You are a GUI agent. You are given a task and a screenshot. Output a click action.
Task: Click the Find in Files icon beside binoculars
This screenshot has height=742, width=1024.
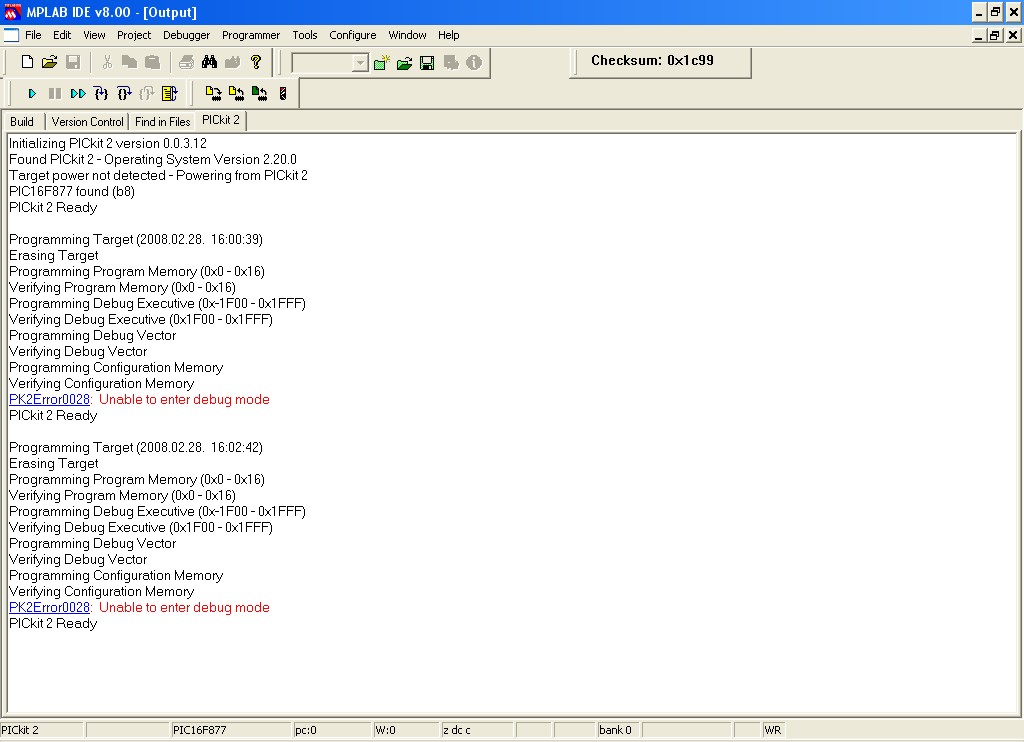[232, 62]
